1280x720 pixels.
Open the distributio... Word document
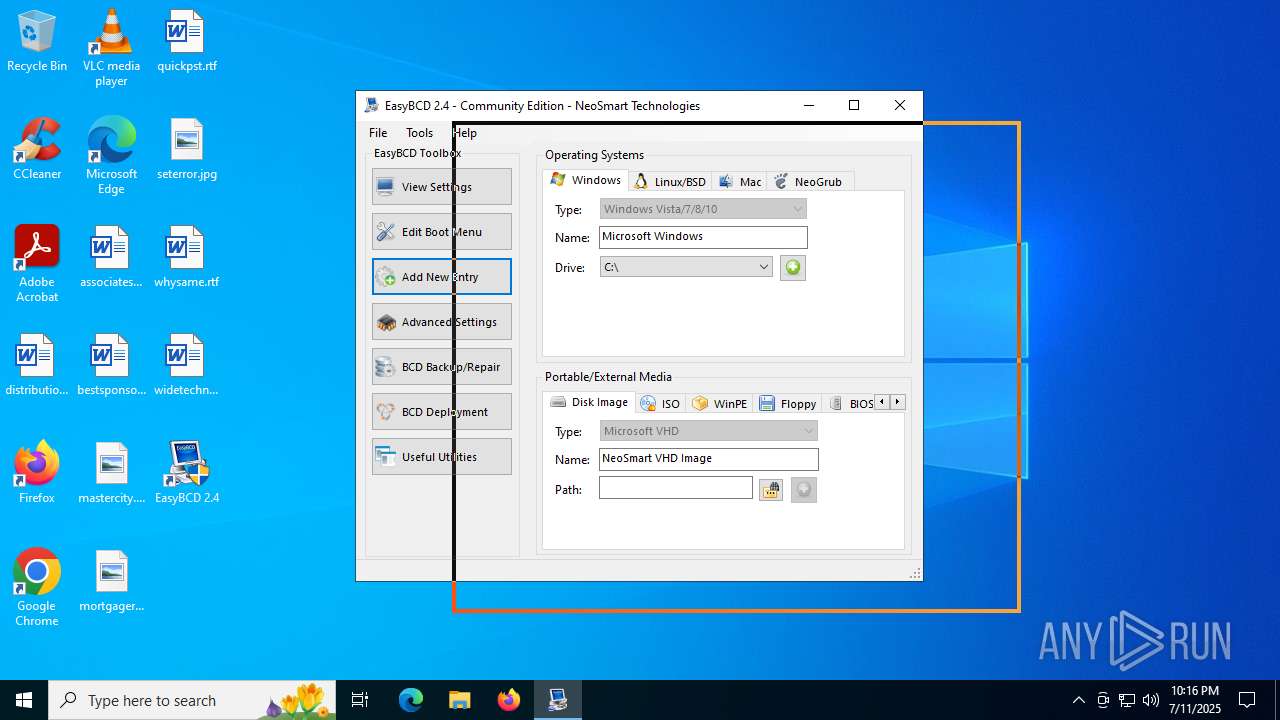(37, 366)
